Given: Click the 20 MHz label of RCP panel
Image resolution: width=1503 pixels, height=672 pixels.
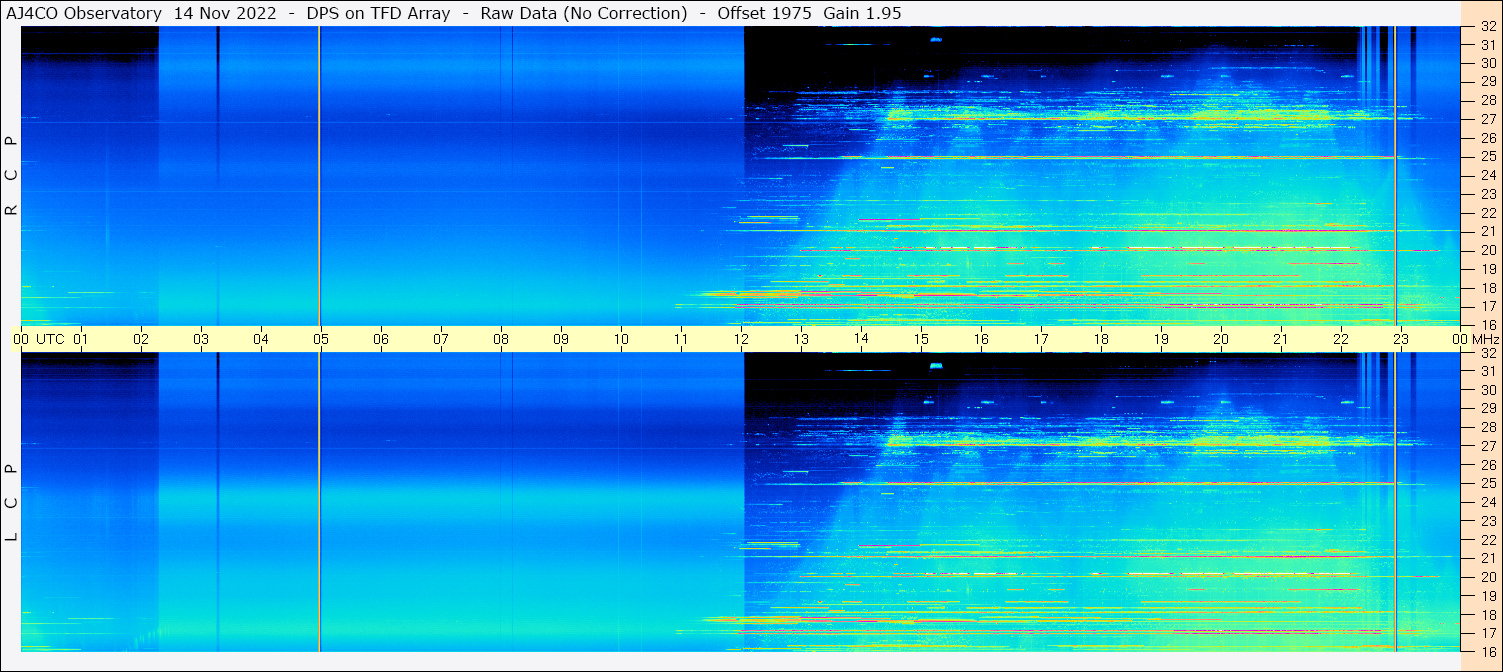Looking at the screenshot, I should click(x=1488, y=250).
